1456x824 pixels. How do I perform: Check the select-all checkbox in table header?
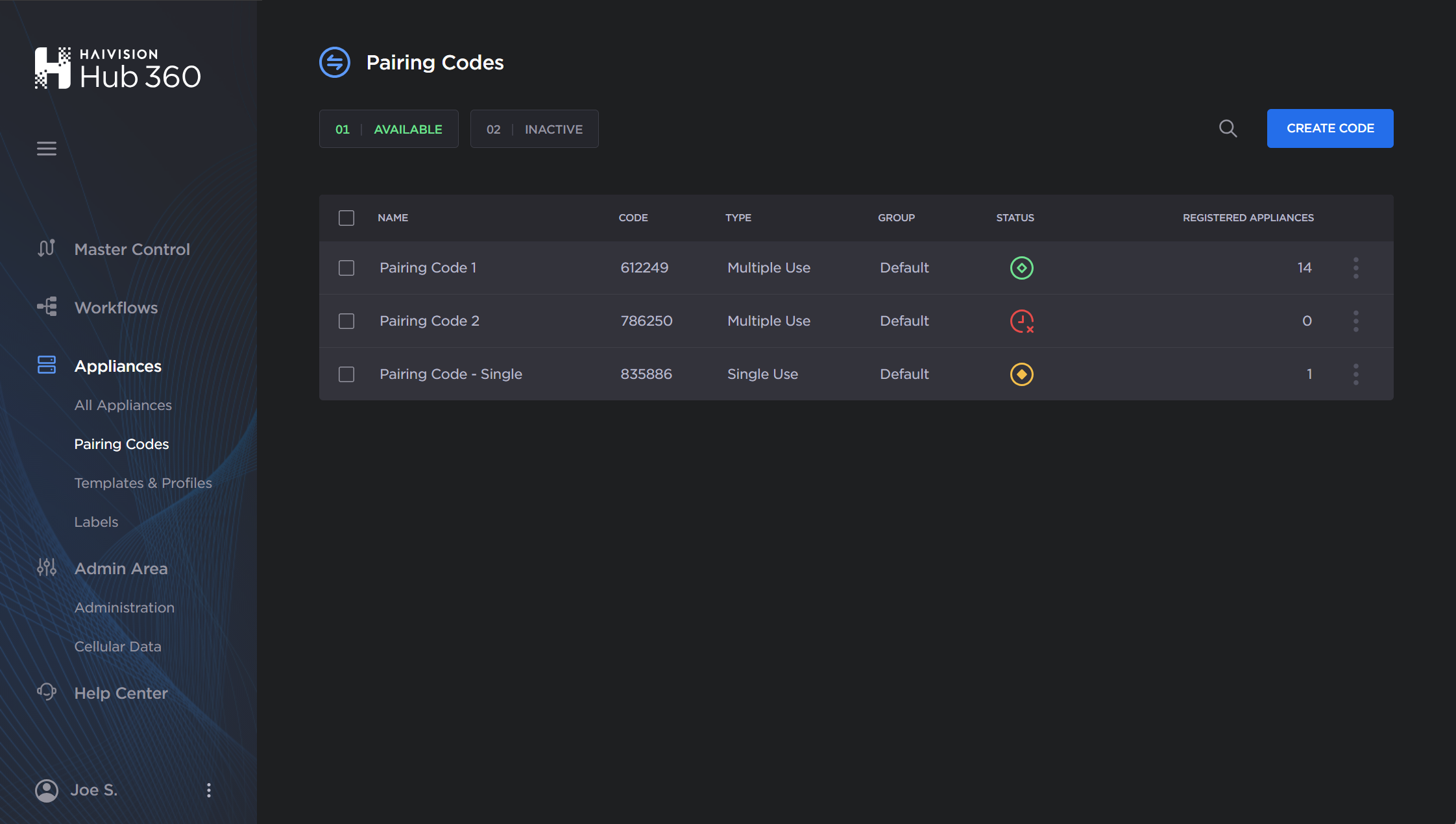pos(346,217)
